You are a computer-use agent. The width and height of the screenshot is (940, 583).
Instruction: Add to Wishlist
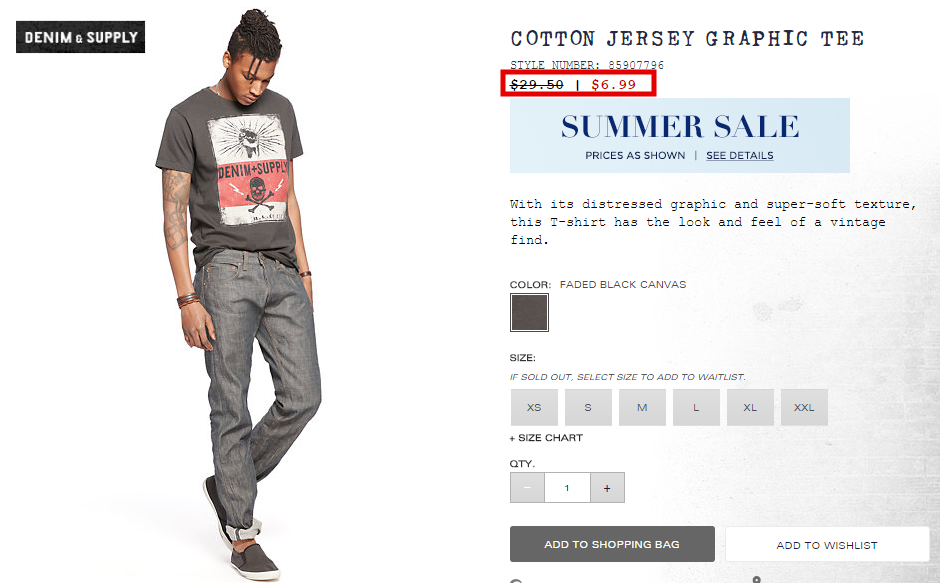827,545
